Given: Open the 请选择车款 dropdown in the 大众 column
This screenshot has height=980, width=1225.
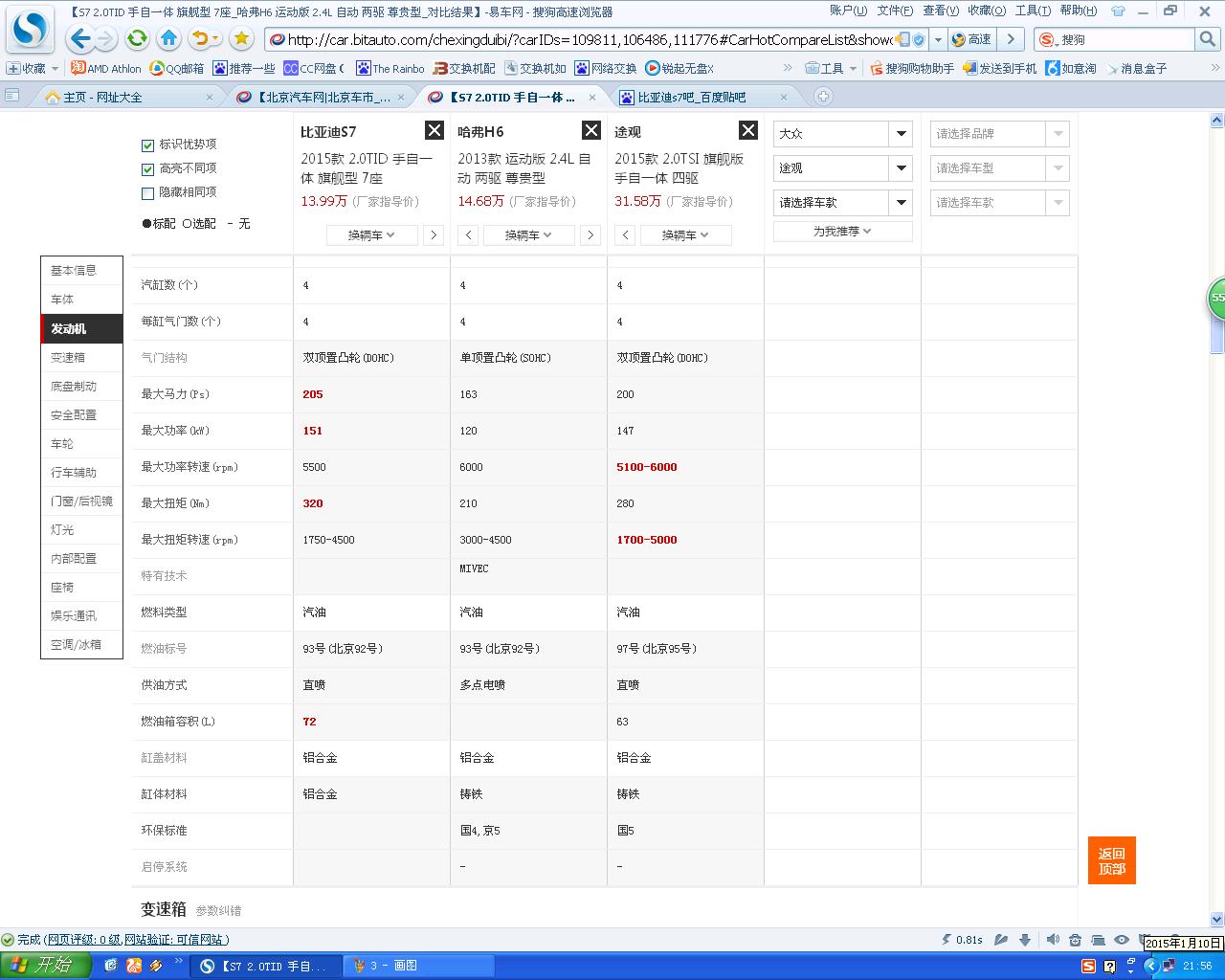Looking at the screenshot, I should click(843, 203).
